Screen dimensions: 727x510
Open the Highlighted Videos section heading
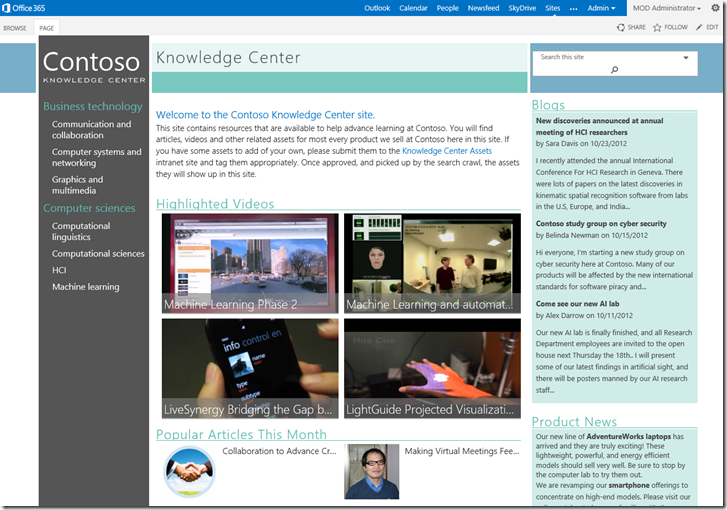click(x=215, y=204)
